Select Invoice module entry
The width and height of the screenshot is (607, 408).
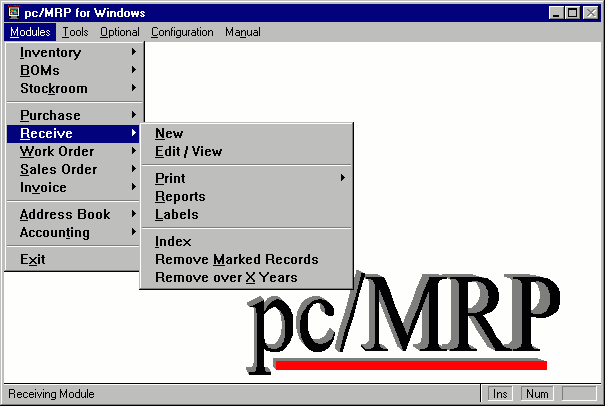[74, 188]
